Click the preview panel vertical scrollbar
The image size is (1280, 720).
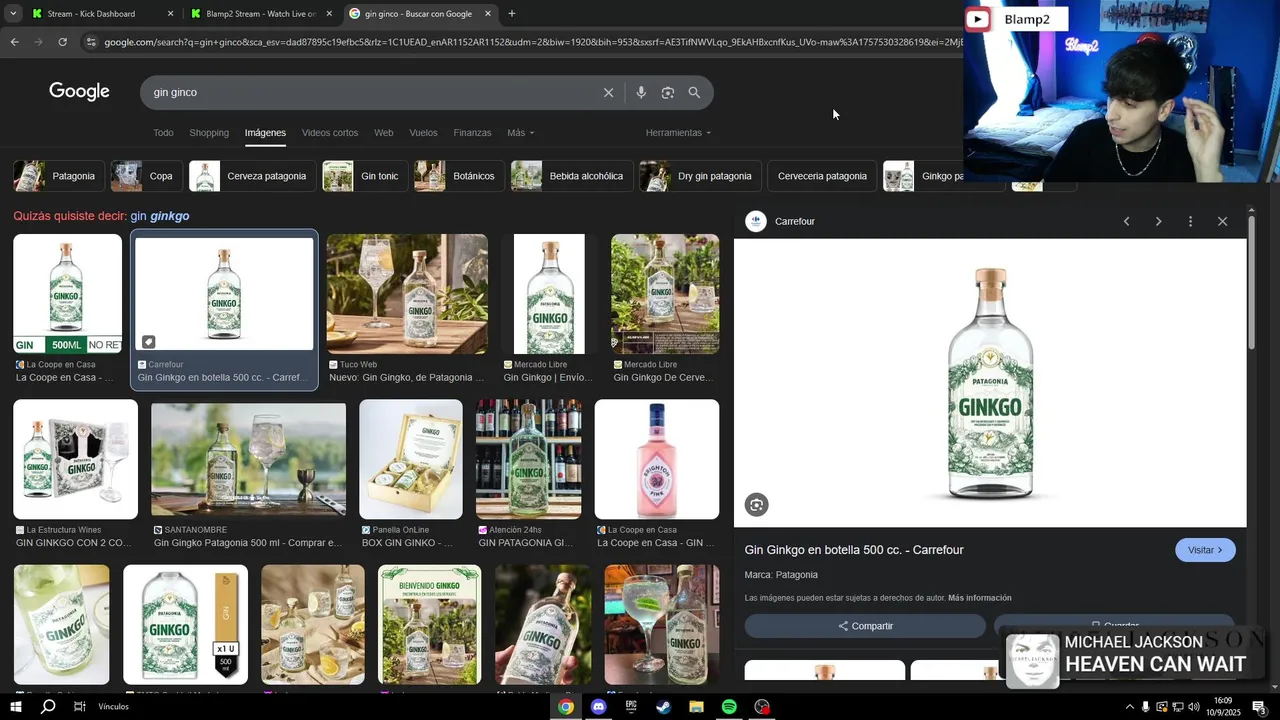pos(1251,283)
